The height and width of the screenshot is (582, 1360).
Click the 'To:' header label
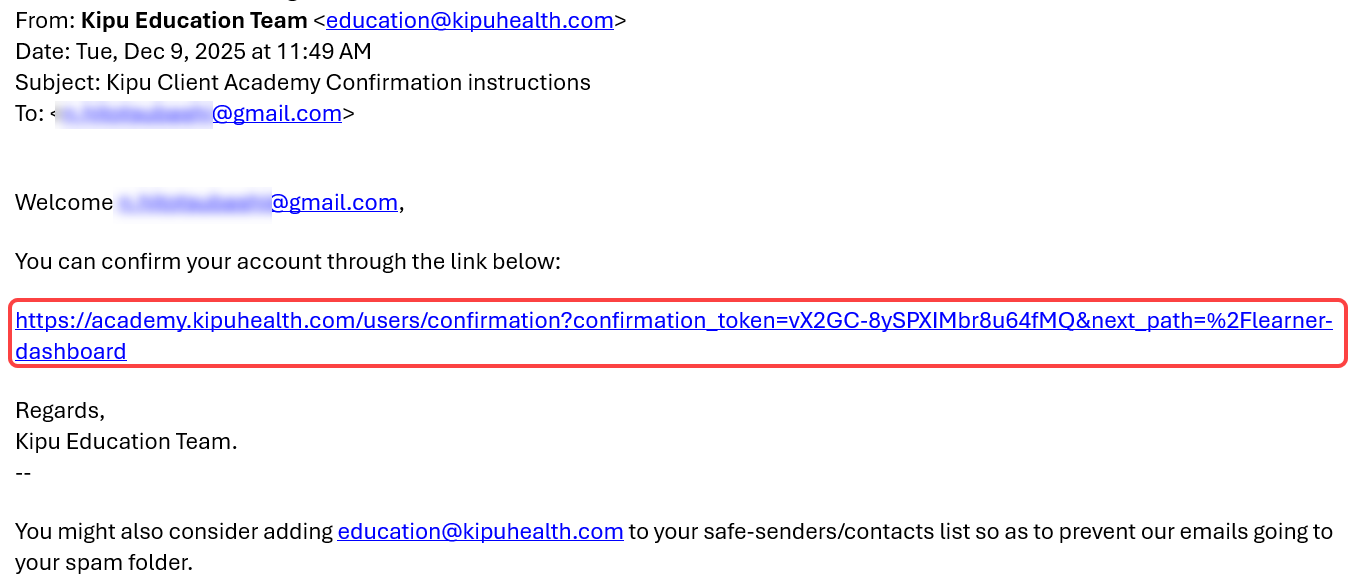click(x=29, y=114)
